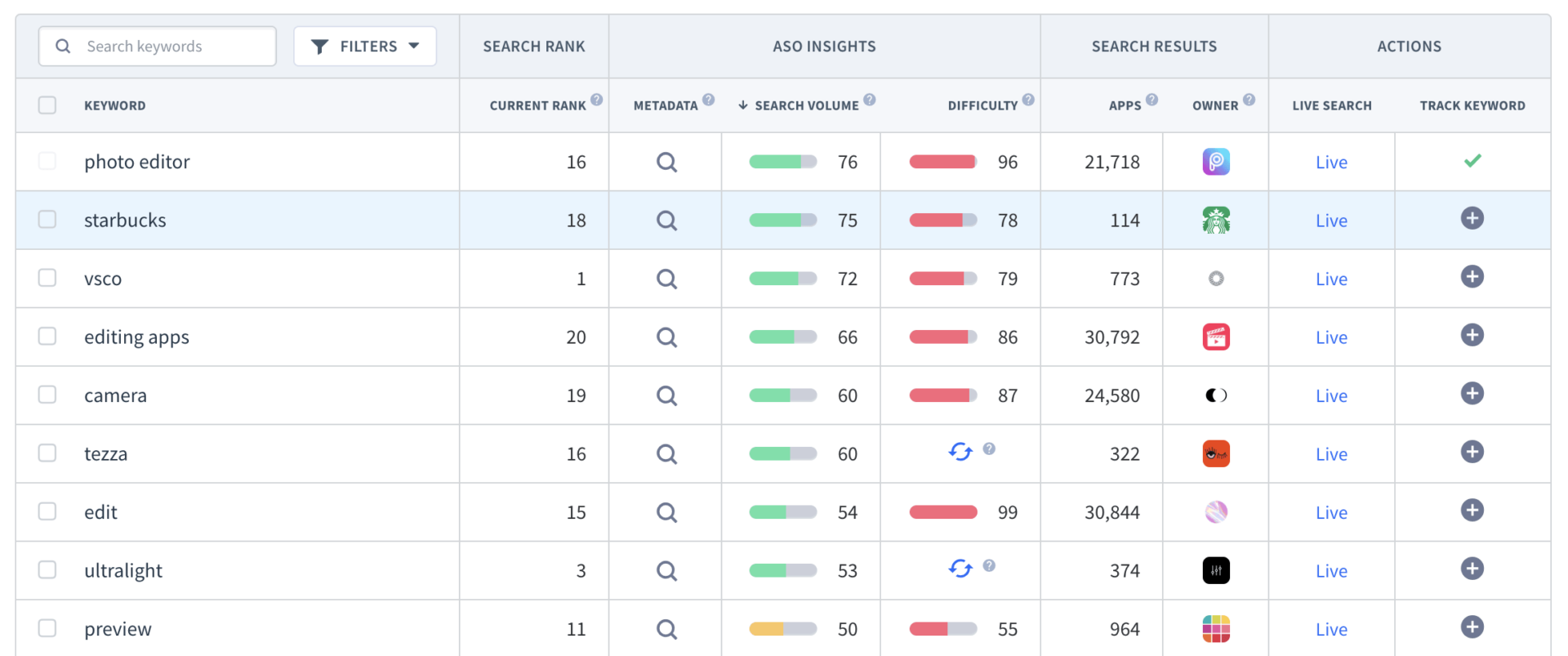Viewport: 1568px width, 656px height.
Task: Check the editing apps row checkbox
Action: [47, 336]
